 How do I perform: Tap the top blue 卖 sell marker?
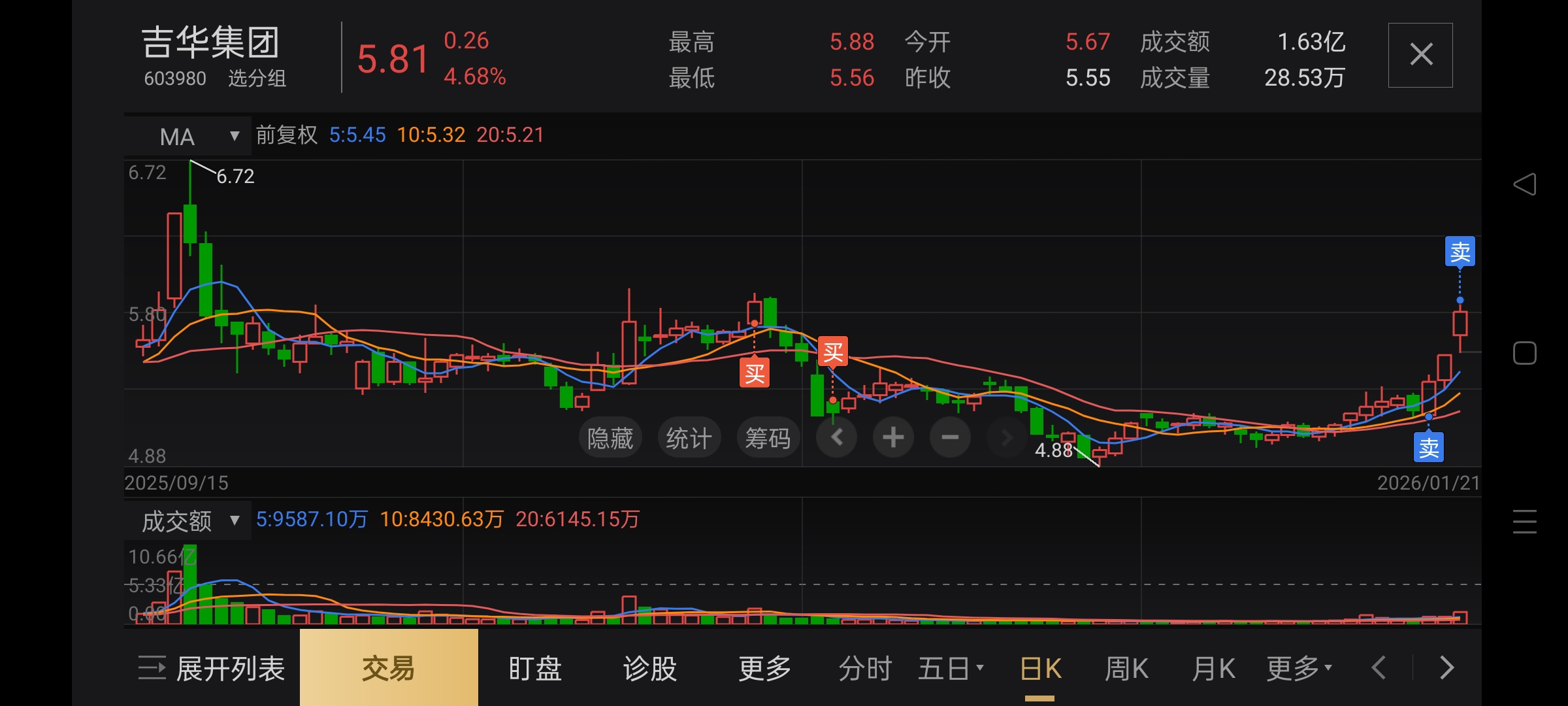click(x=1460, y=252)
